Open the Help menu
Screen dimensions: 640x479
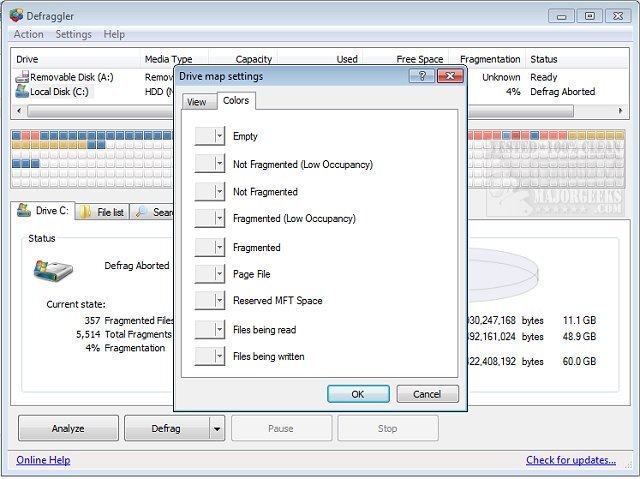click(114, 34)
